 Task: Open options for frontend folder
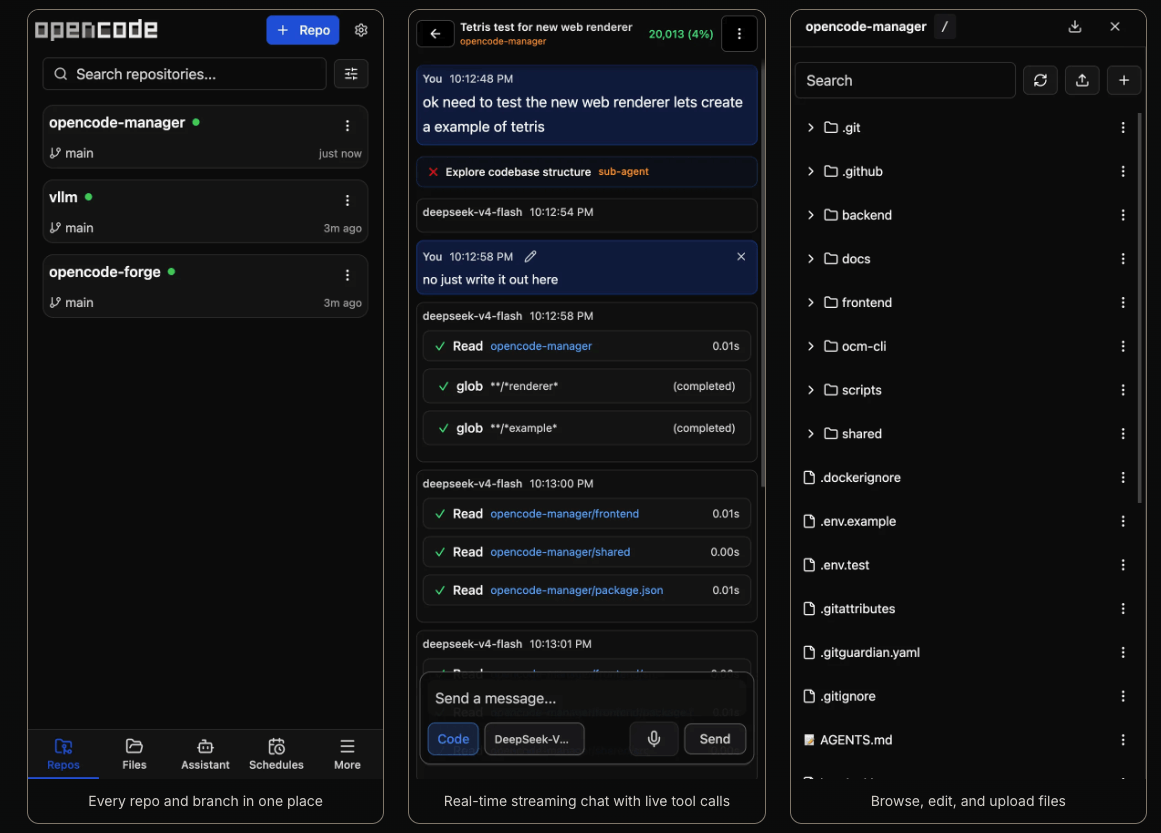tap(1123, 302)
